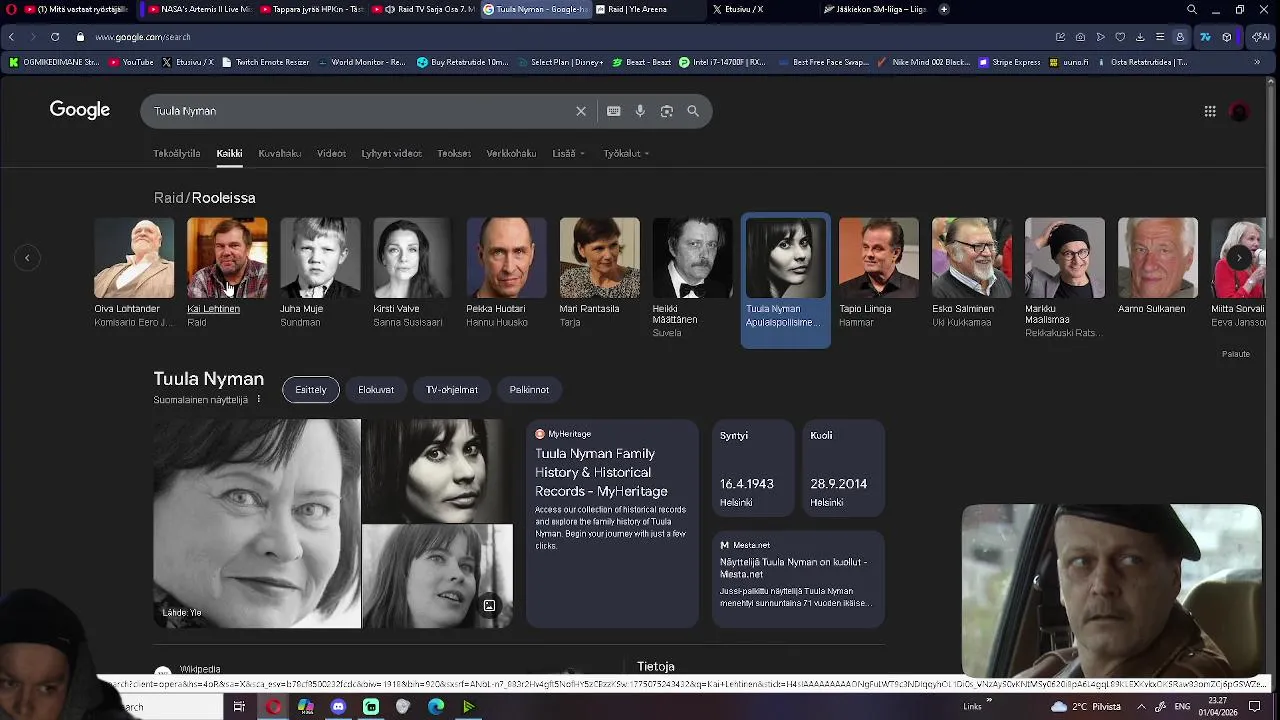Open YouTube bookmark in bookmarks bar

131,62
